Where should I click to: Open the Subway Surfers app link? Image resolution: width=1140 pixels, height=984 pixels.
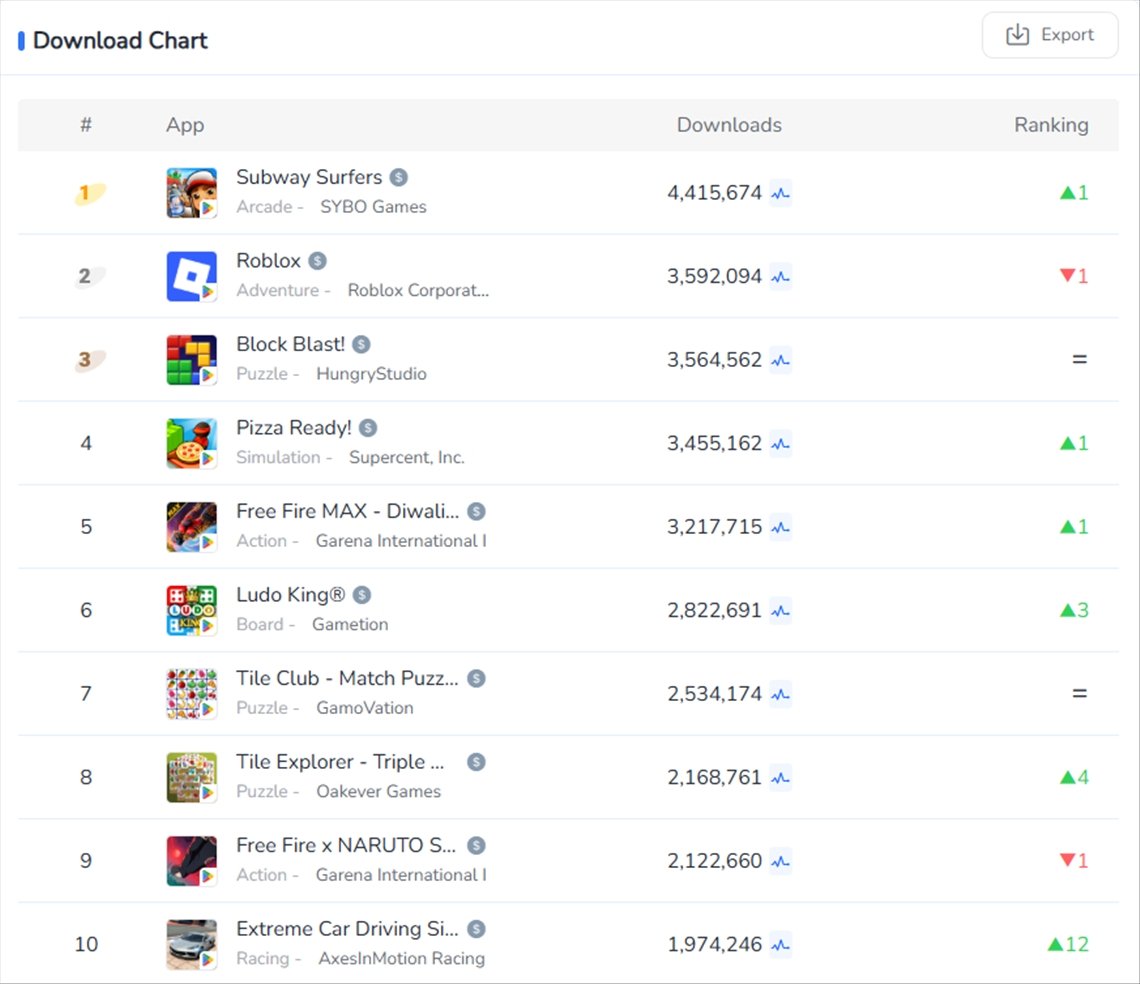pos(309,177)
